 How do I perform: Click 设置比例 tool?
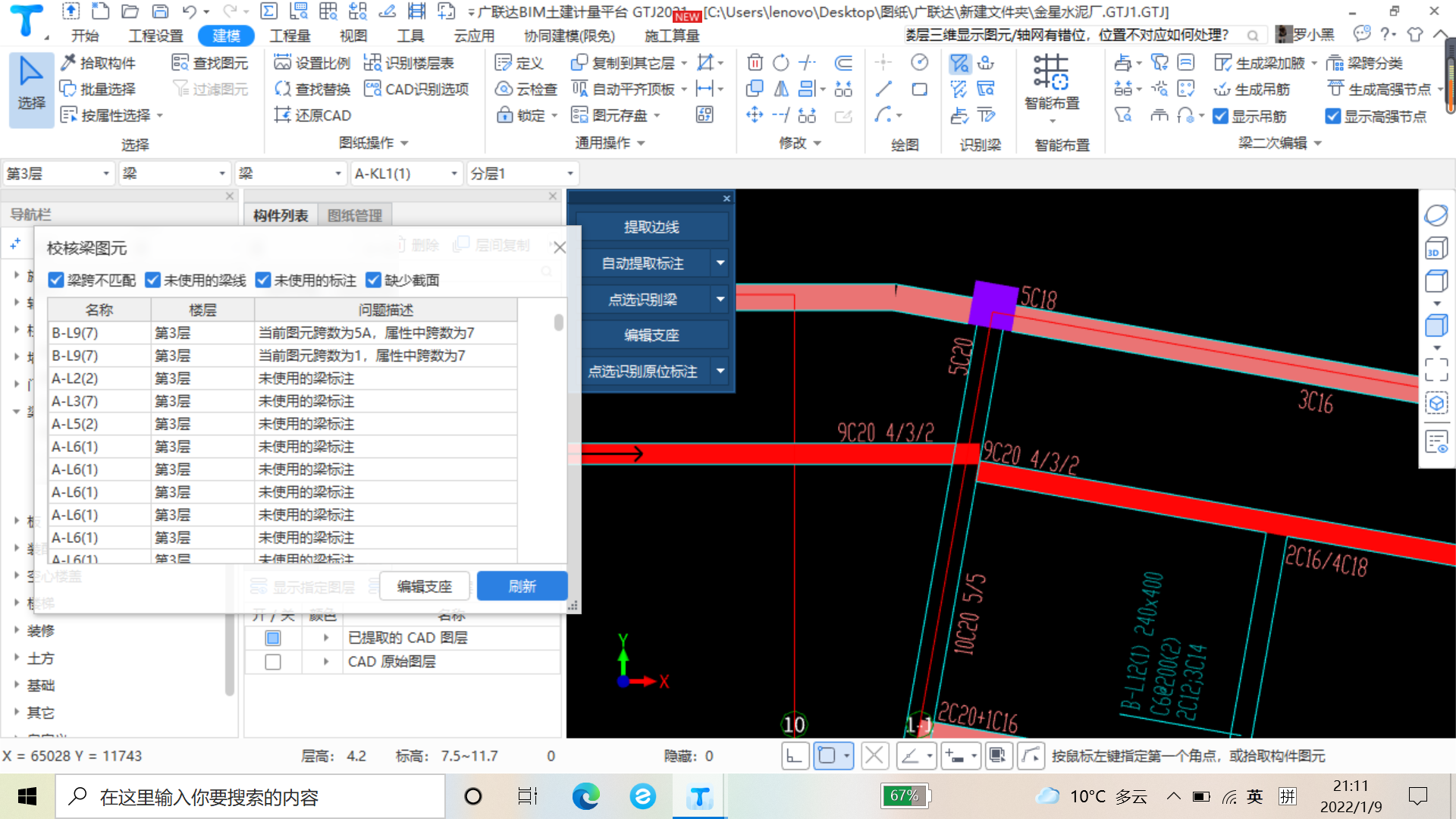(312, 63)
